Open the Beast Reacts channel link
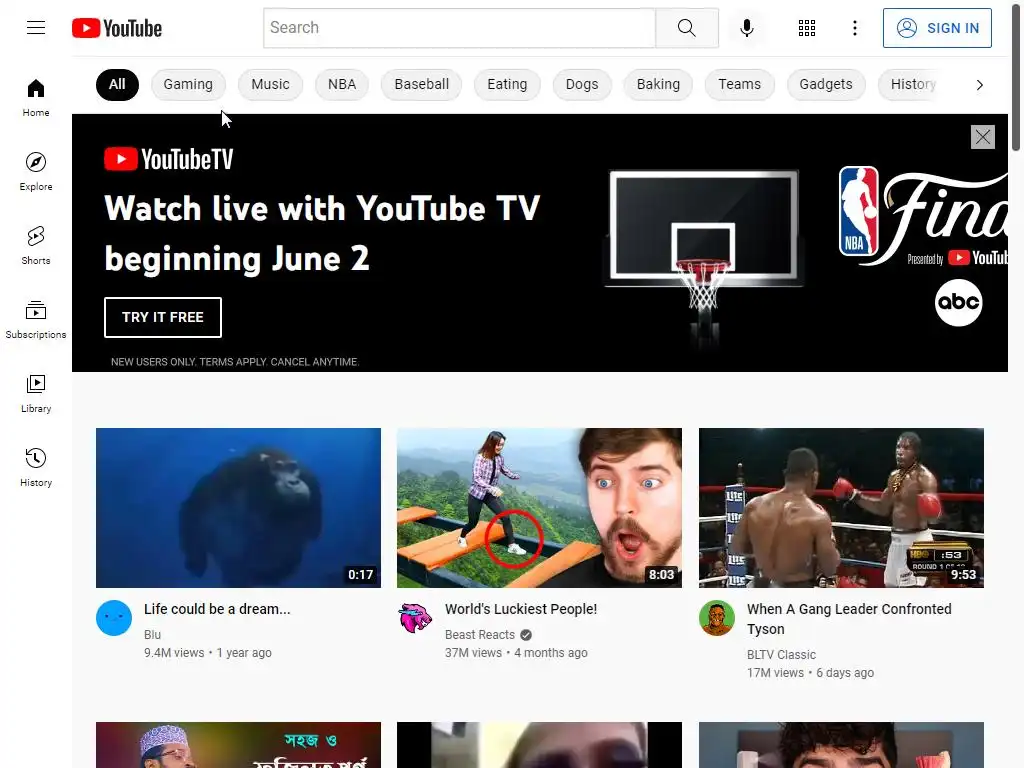This screenshot has height=768, width=1024. coord(480,635)
